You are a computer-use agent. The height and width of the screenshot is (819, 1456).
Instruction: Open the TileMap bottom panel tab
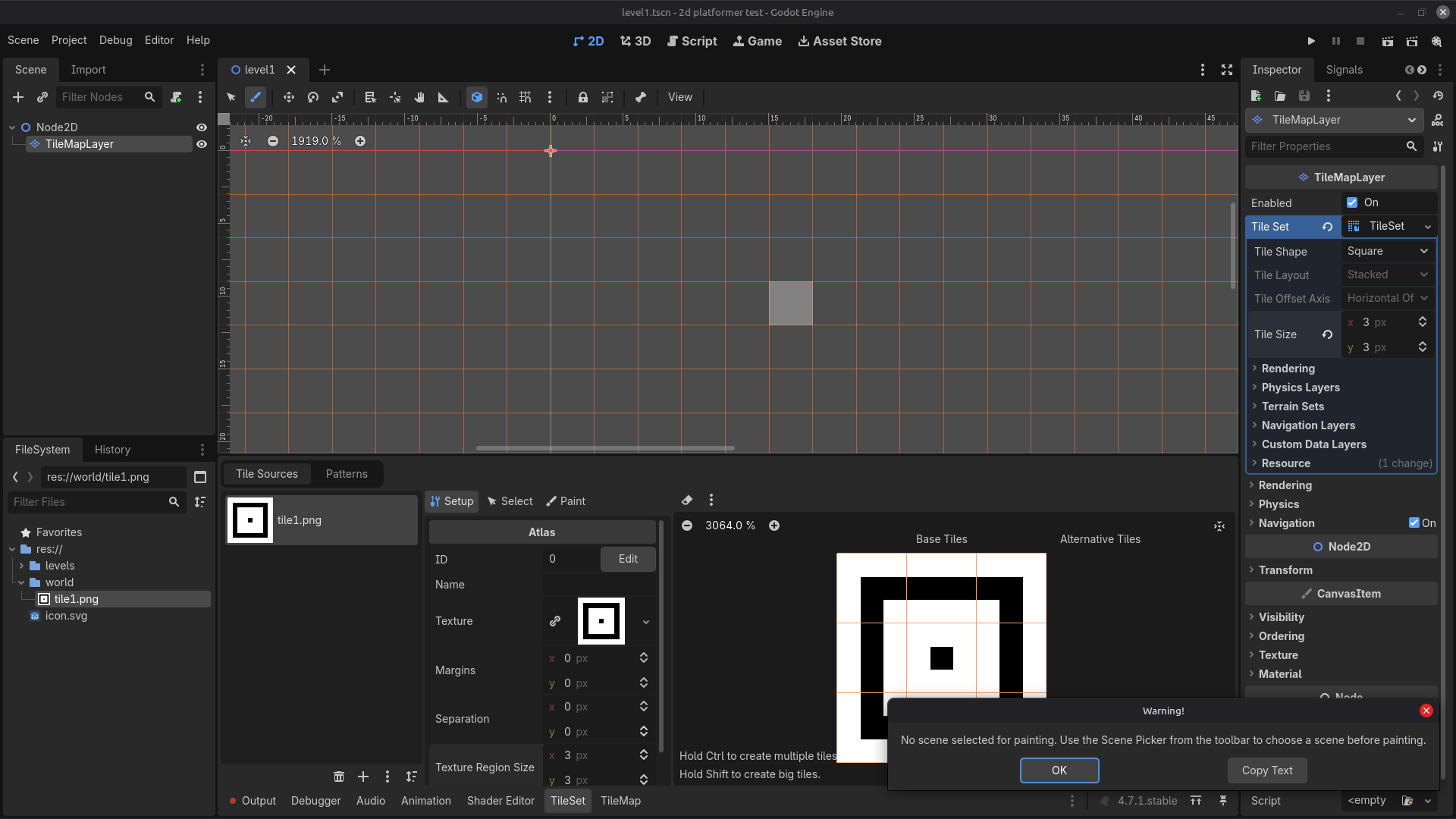(620, 801)
